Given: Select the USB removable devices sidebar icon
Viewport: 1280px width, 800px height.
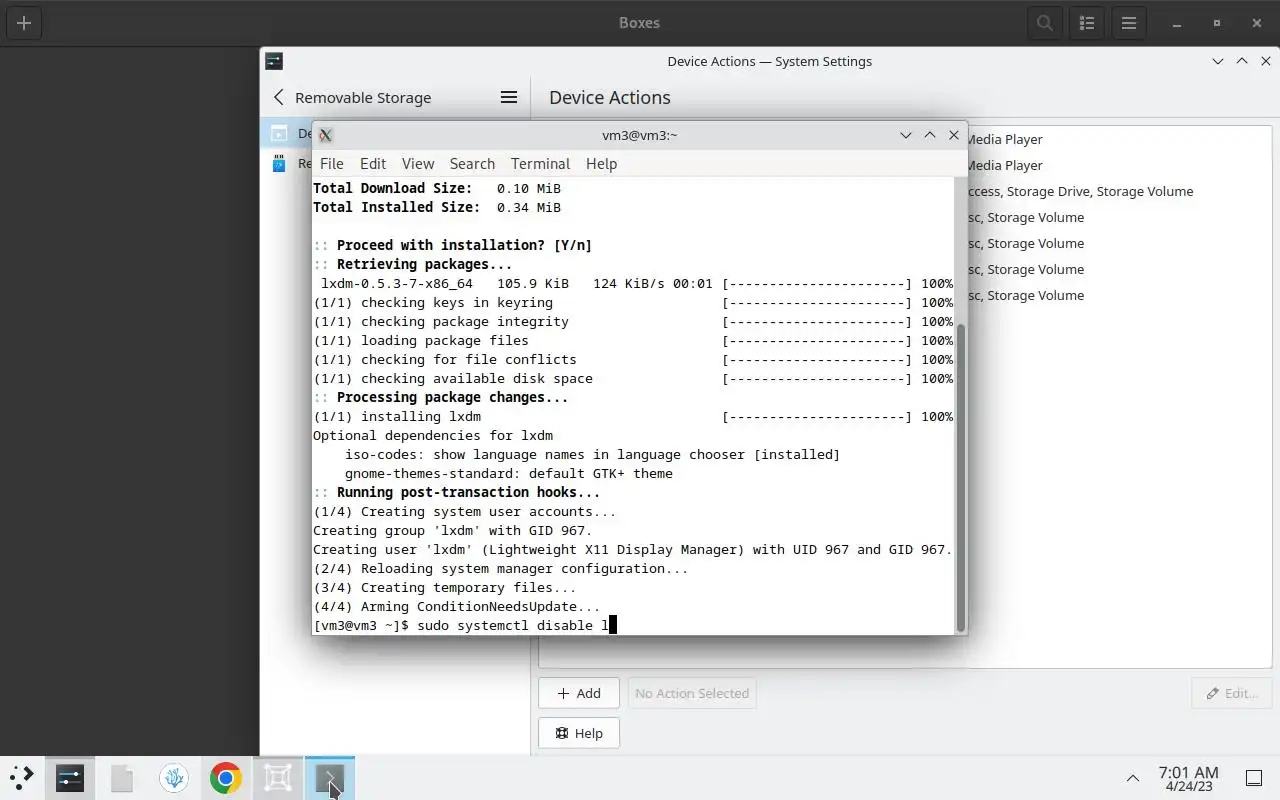Looking at the screenshot, I should 279,163.
